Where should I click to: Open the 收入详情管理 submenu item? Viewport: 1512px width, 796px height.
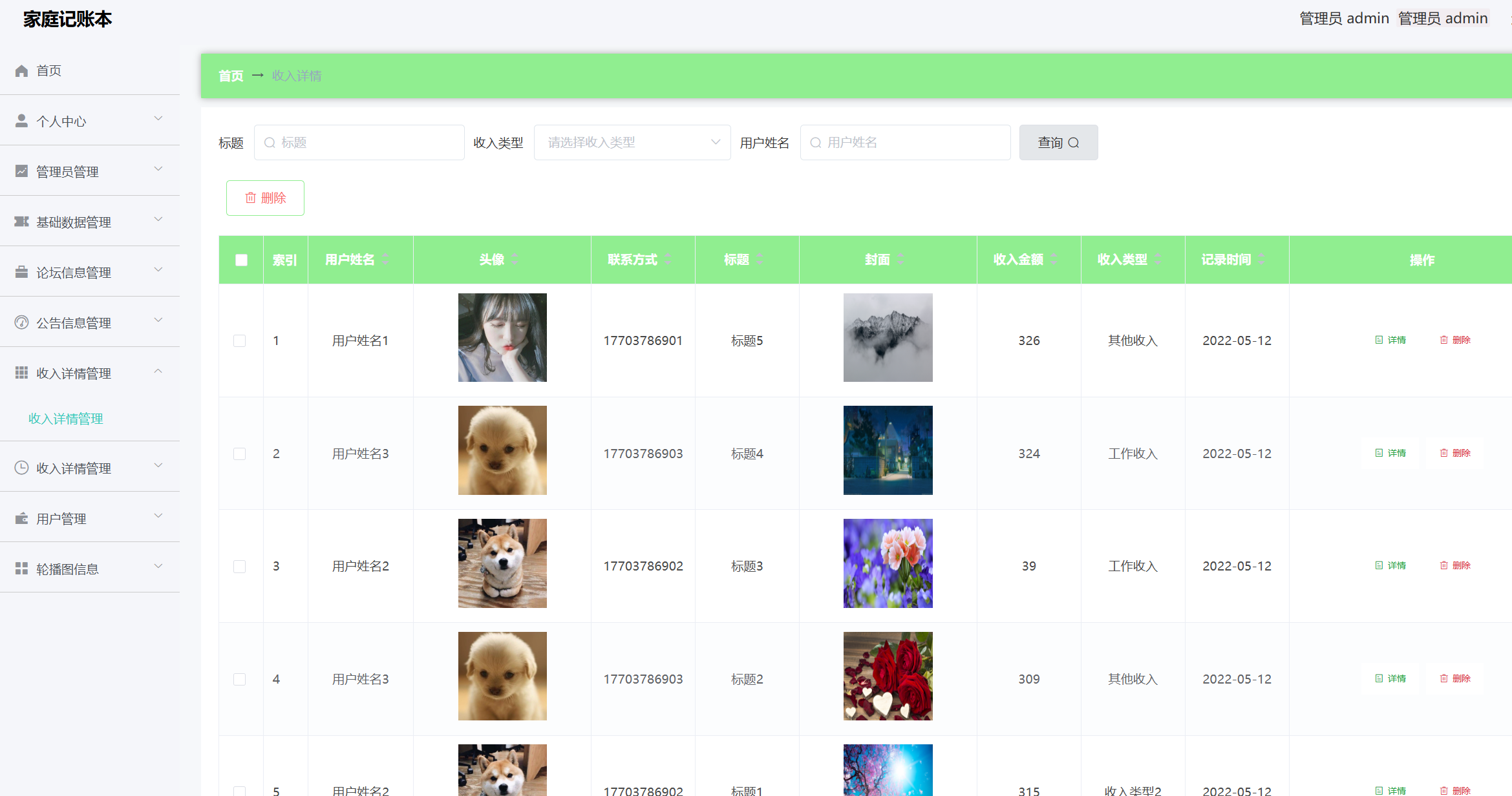pos(66,419)
